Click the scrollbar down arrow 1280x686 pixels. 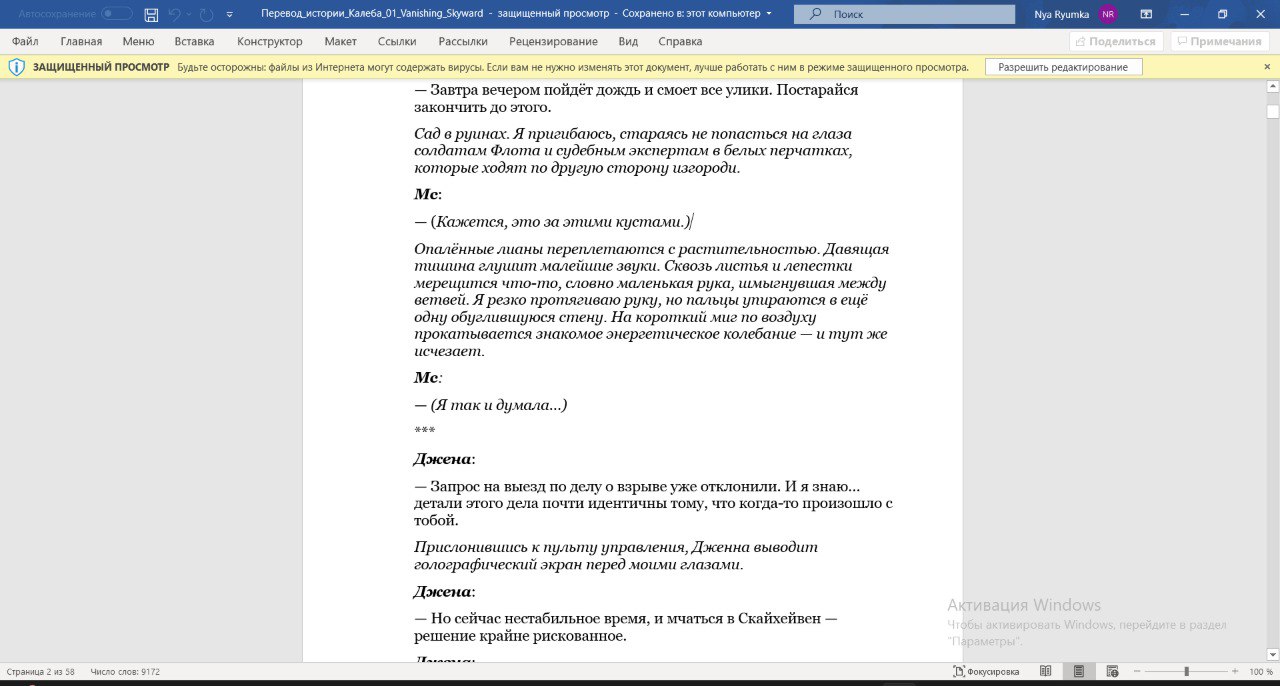[x=1272, y=654]
